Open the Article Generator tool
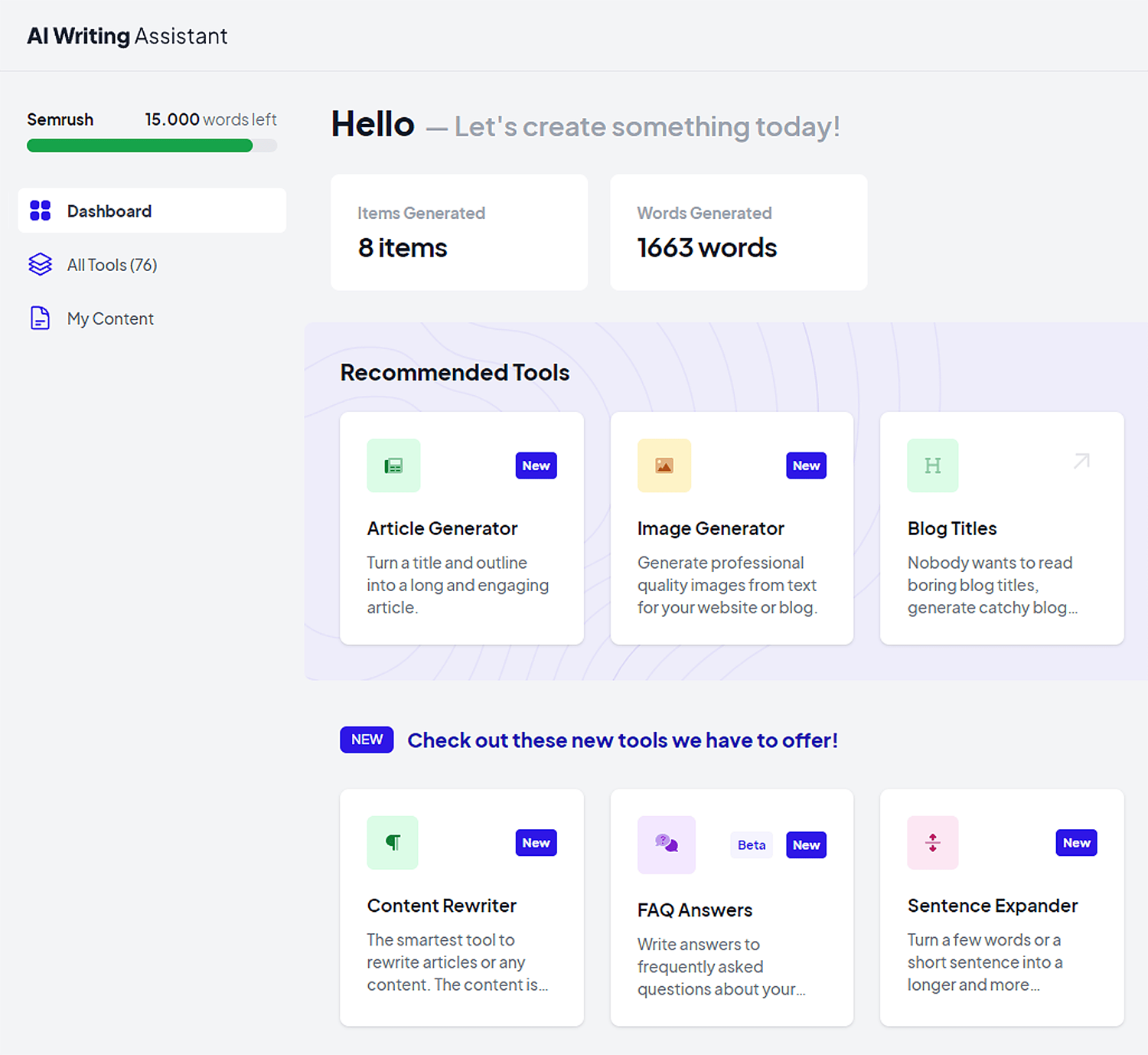This screenshot has height=1055, width=1148. coord(461,528)
